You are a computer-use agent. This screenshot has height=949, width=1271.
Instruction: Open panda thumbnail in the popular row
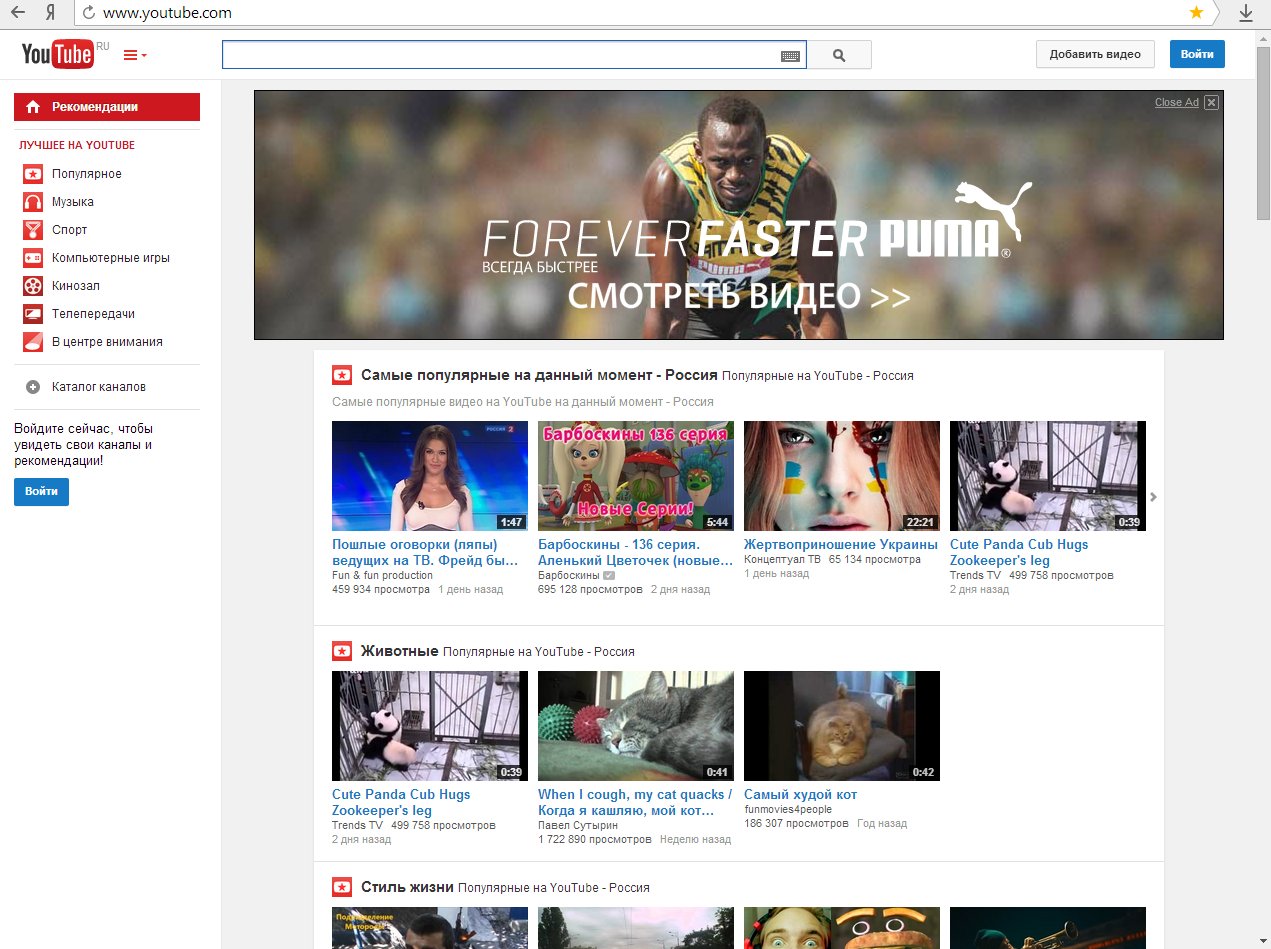pos(1048,476)
